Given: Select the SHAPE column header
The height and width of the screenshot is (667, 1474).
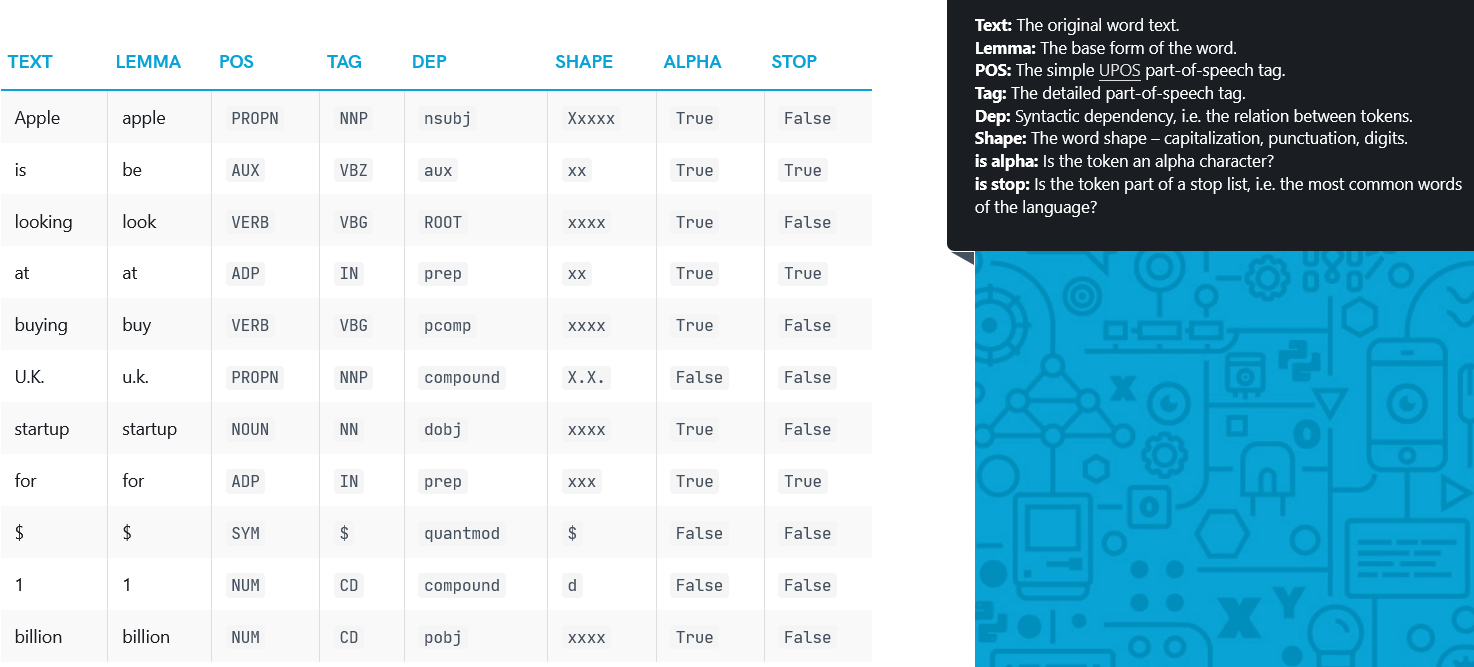Looking at the screenshot, I should pos(584,62).
